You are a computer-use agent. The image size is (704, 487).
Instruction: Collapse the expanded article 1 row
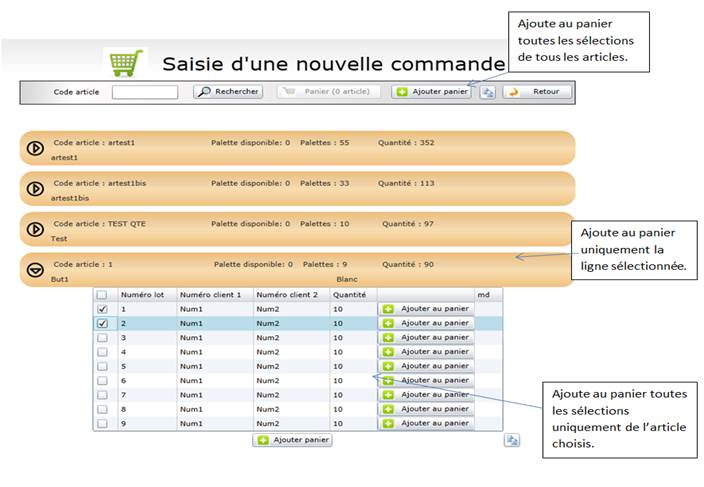pos(34,269)
